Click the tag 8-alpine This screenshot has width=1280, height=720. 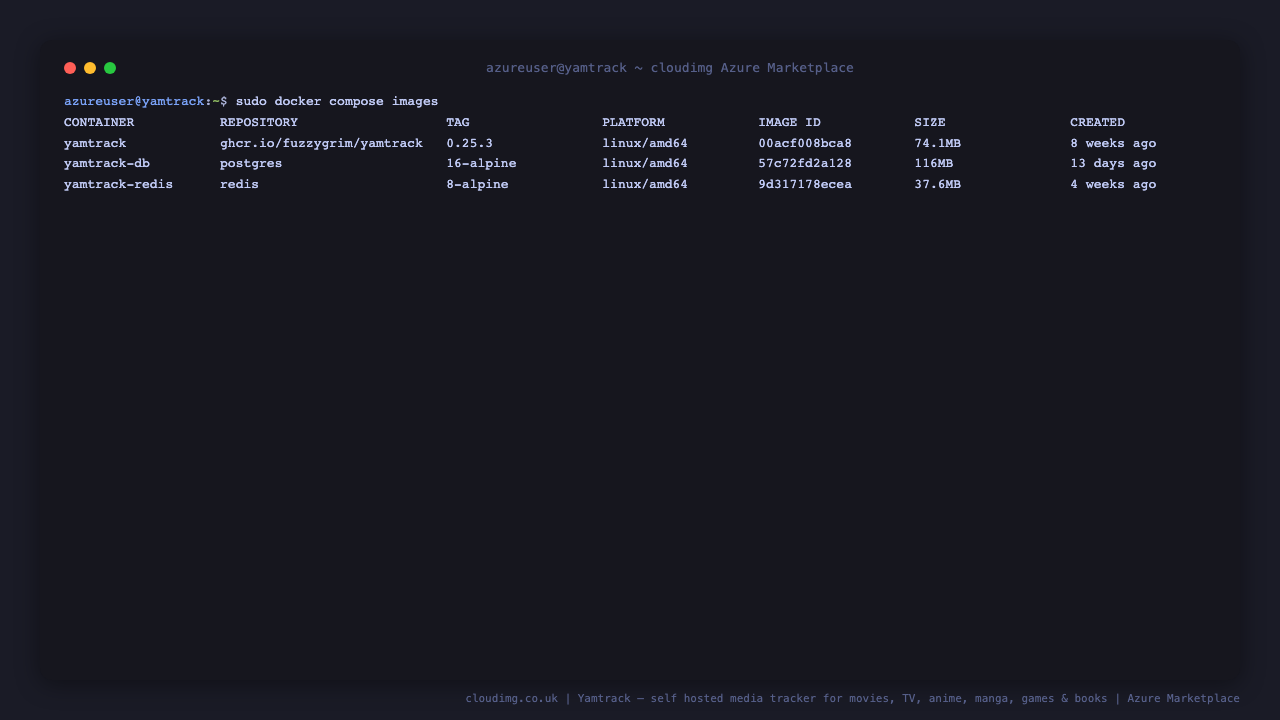(x=477, y=185)
